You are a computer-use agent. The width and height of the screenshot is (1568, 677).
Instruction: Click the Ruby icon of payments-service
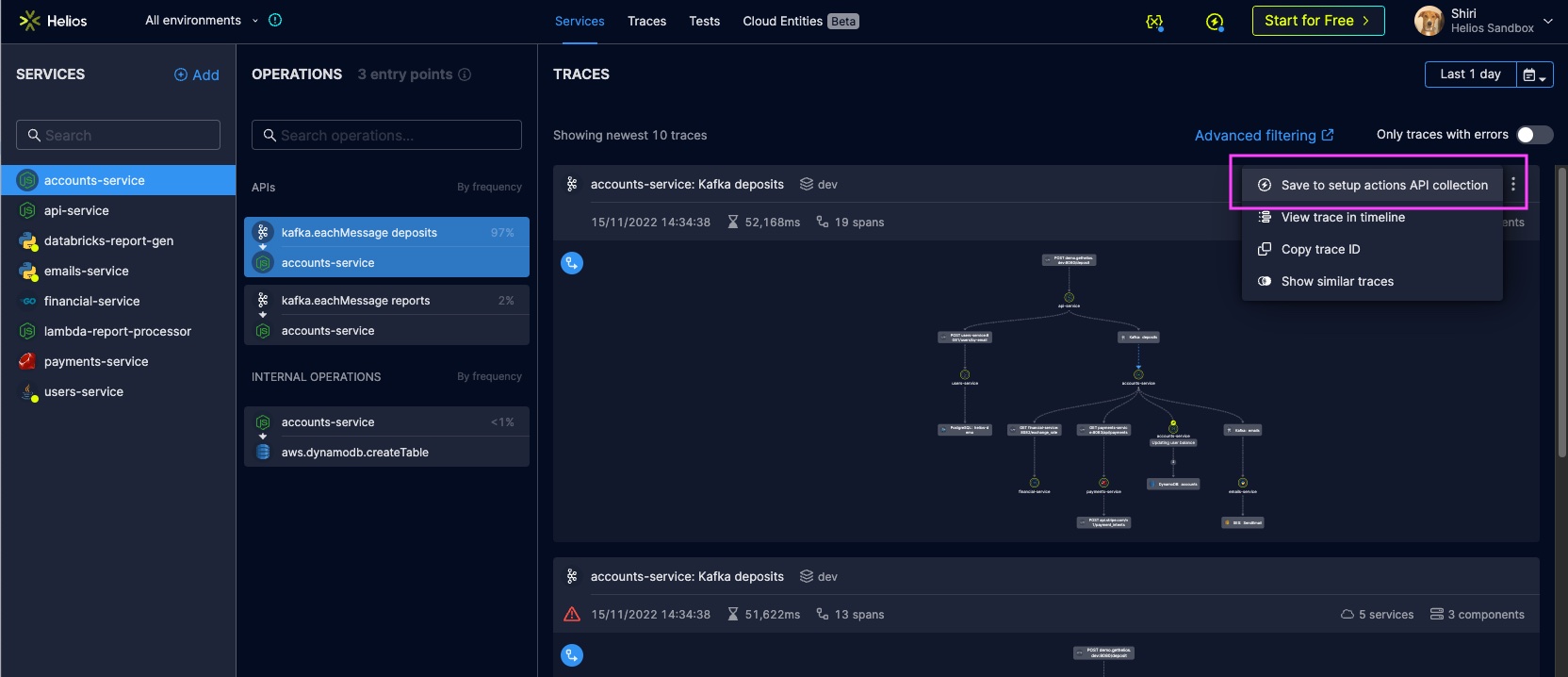coord(27,361)
